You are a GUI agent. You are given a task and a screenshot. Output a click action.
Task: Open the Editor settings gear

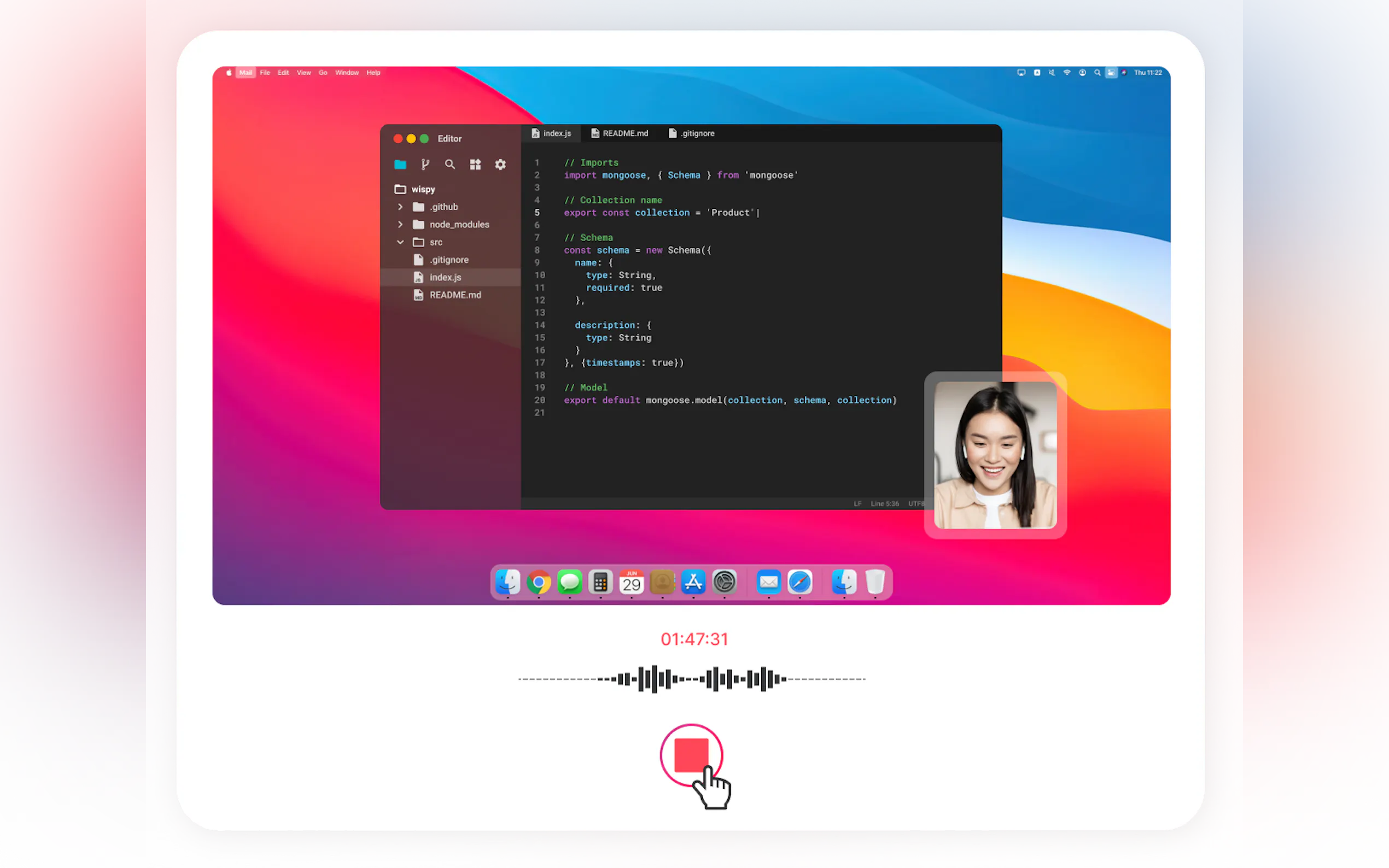tap(500, 165)
